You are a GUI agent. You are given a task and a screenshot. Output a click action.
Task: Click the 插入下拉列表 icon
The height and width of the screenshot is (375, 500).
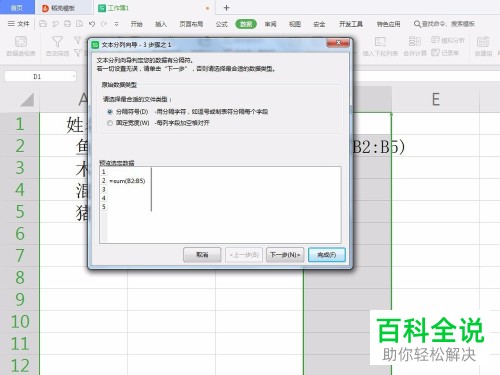[x=380, y=46]
